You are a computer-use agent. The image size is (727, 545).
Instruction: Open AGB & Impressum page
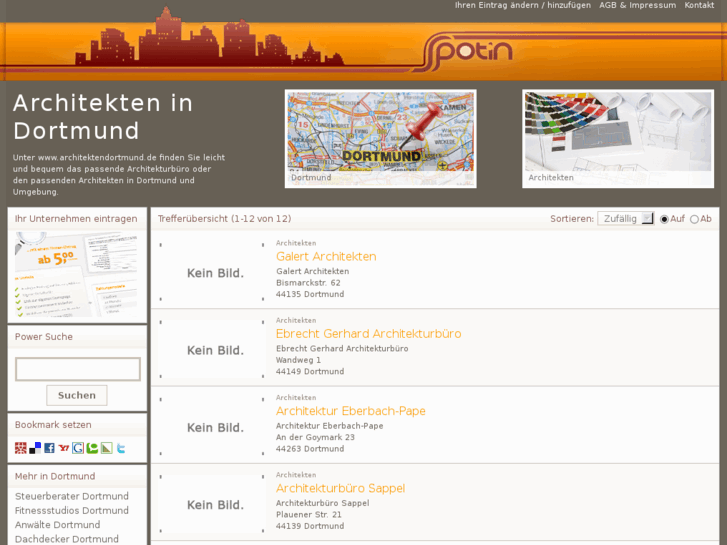637,5
